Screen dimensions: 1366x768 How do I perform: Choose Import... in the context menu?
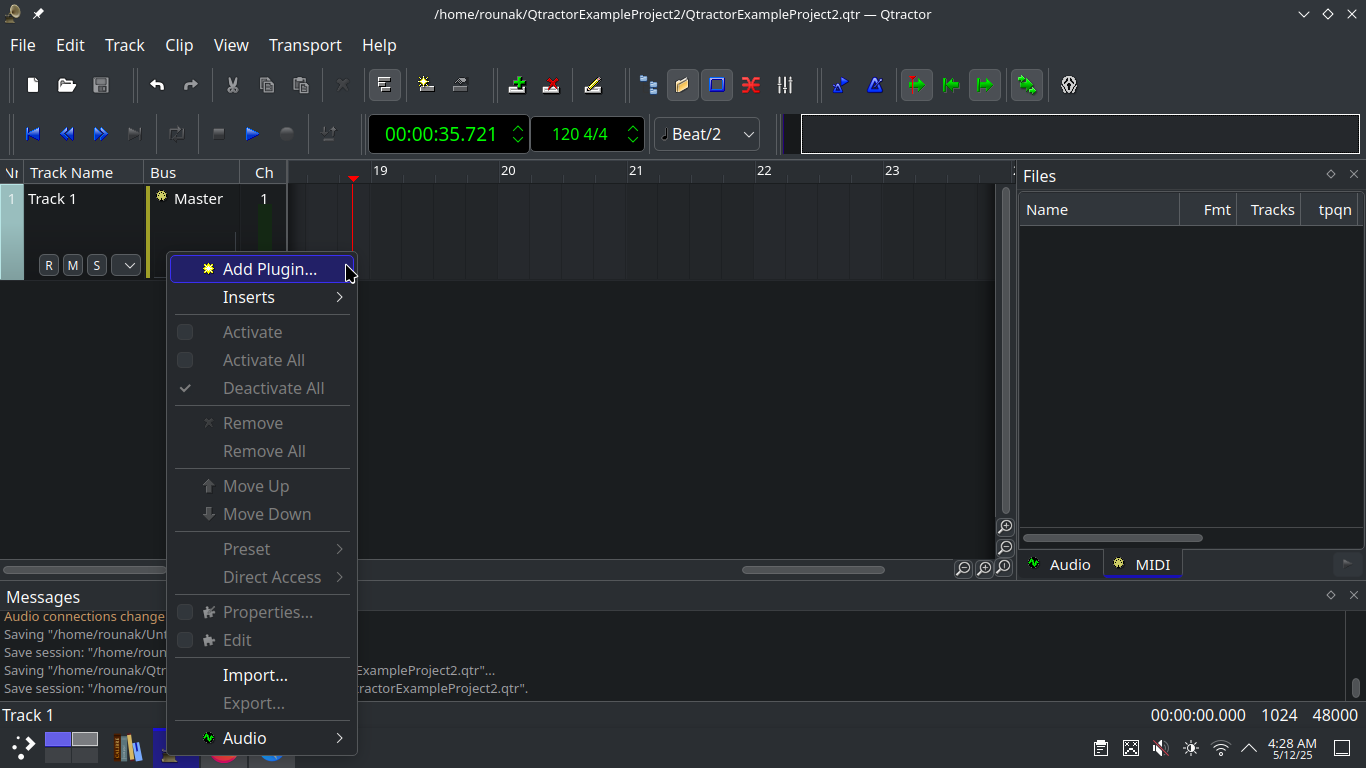pyautogui.click(x=255, y=675)
